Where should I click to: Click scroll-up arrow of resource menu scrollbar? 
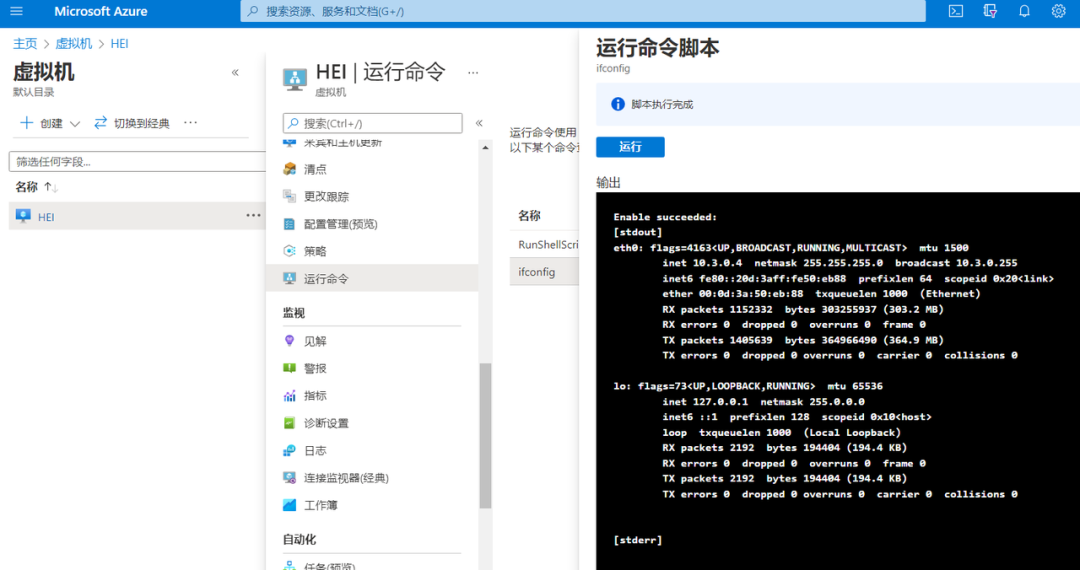point(486,148)
